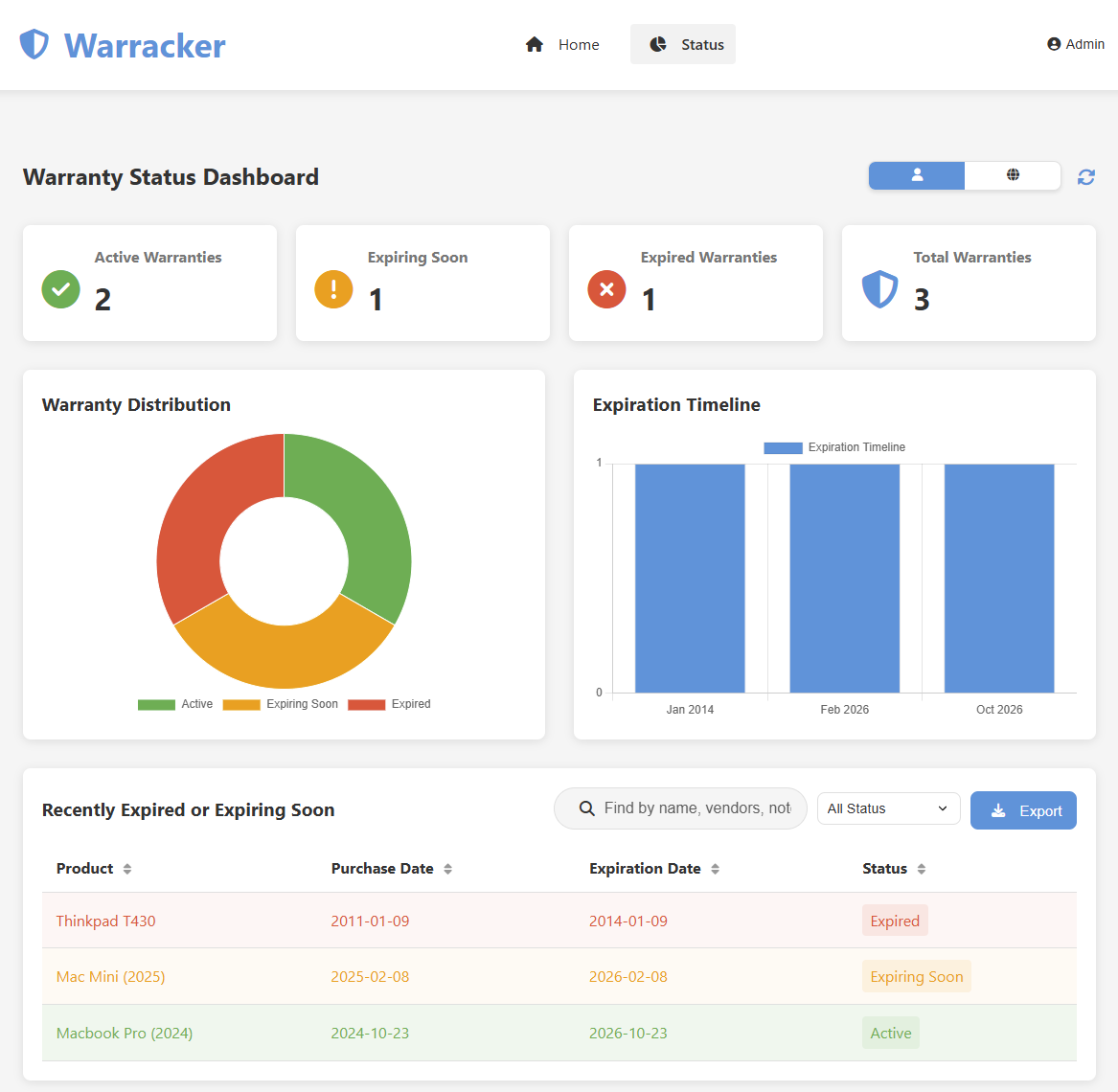The height and width of the screenshot is (1092, 1118).
Task: Click the blue Total Warranties shield icon
Action: tap(879, 289)
